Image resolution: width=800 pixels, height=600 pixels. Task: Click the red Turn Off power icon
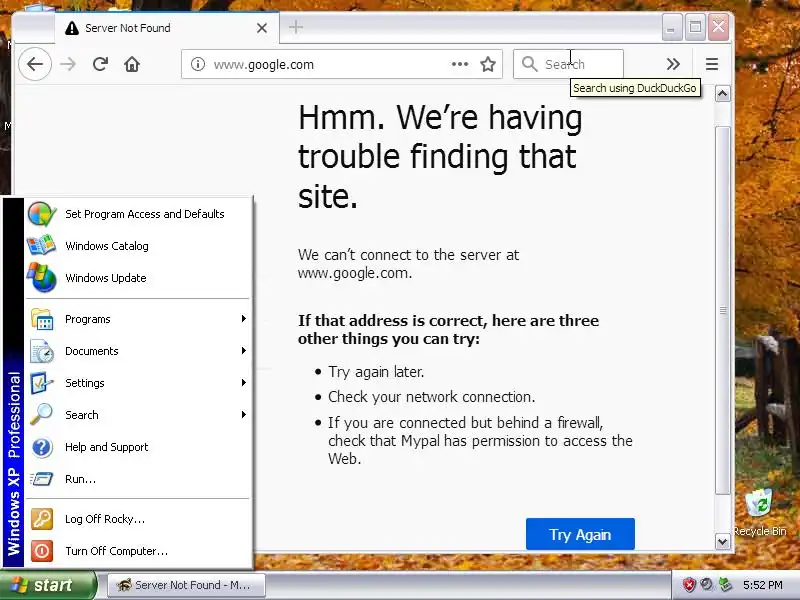click(x=42, y=551)
